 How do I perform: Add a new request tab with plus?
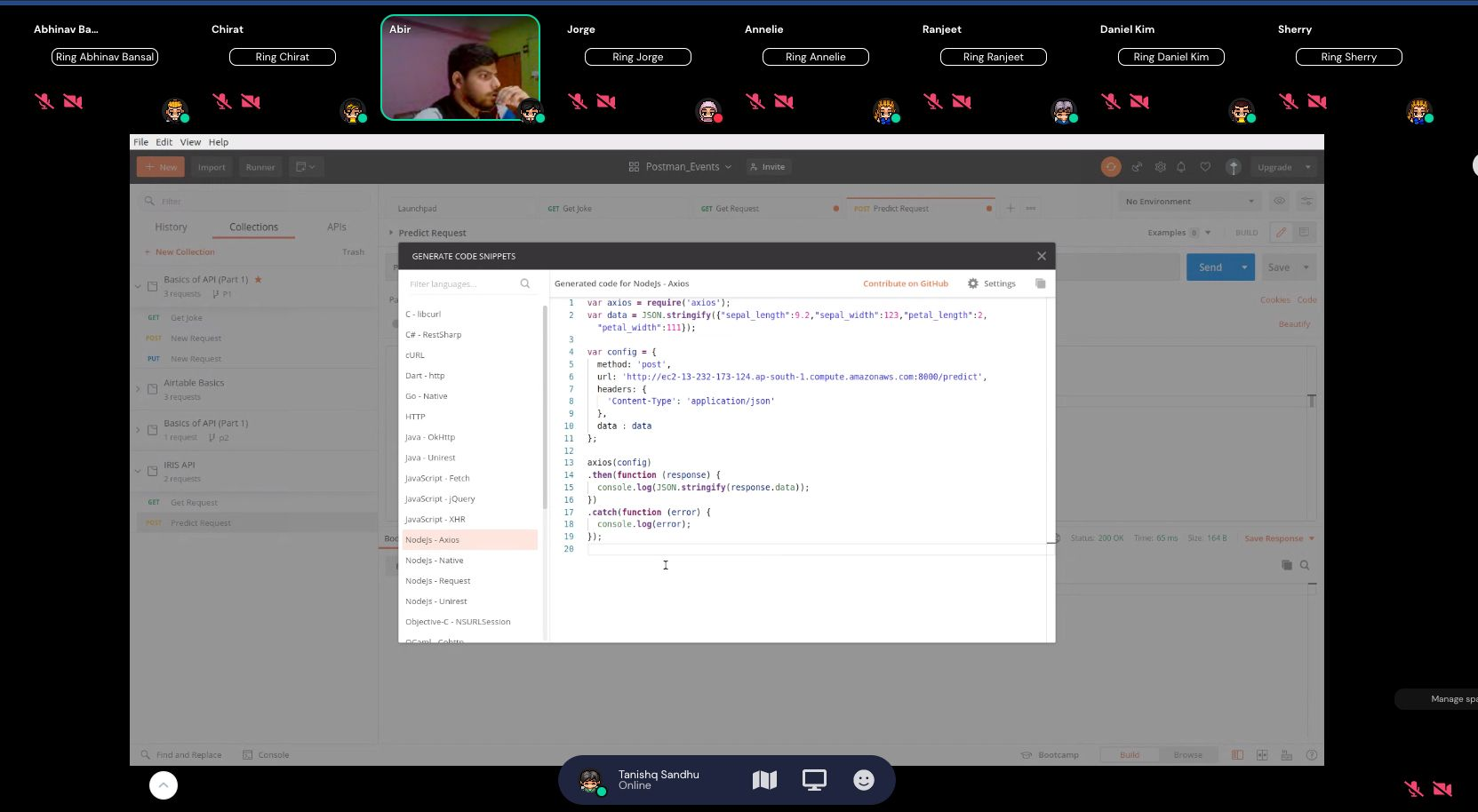pos(1011,209)
